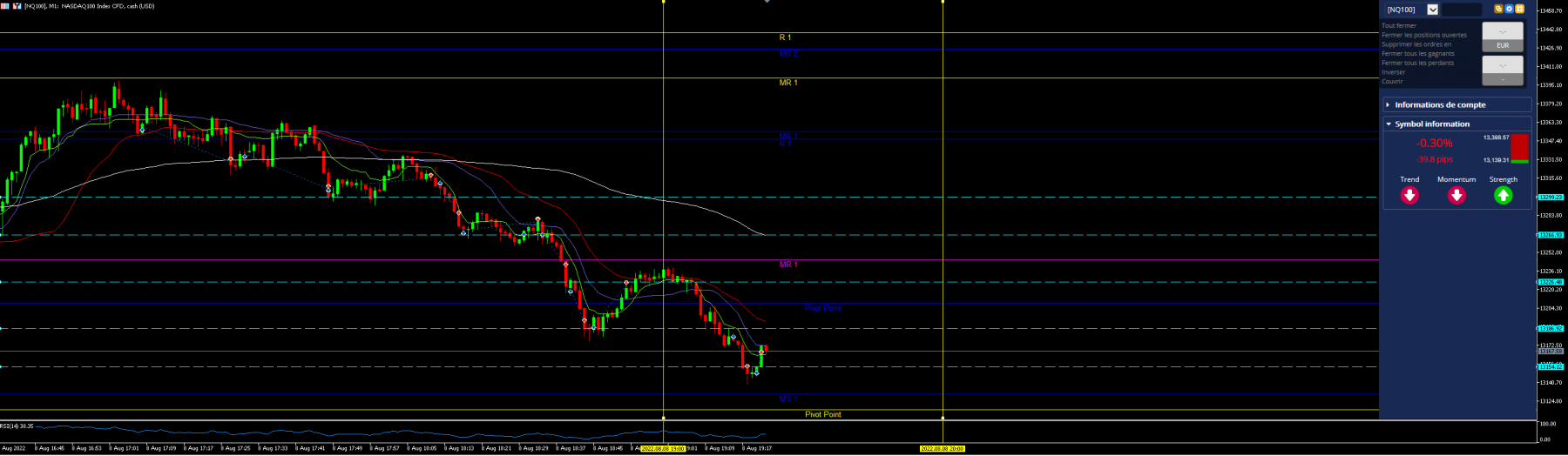
Task: Click the empty input field next to NQ100
Action: point(1461,10)
